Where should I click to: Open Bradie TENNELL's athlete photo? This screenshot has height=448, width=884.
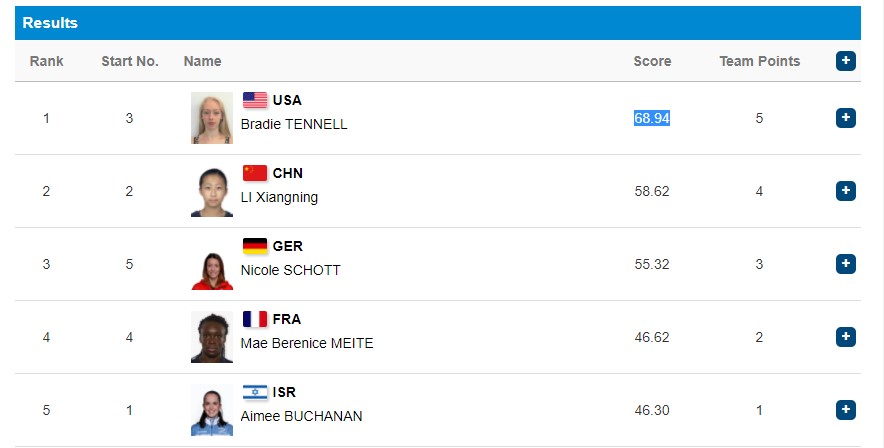pos(212,118)
